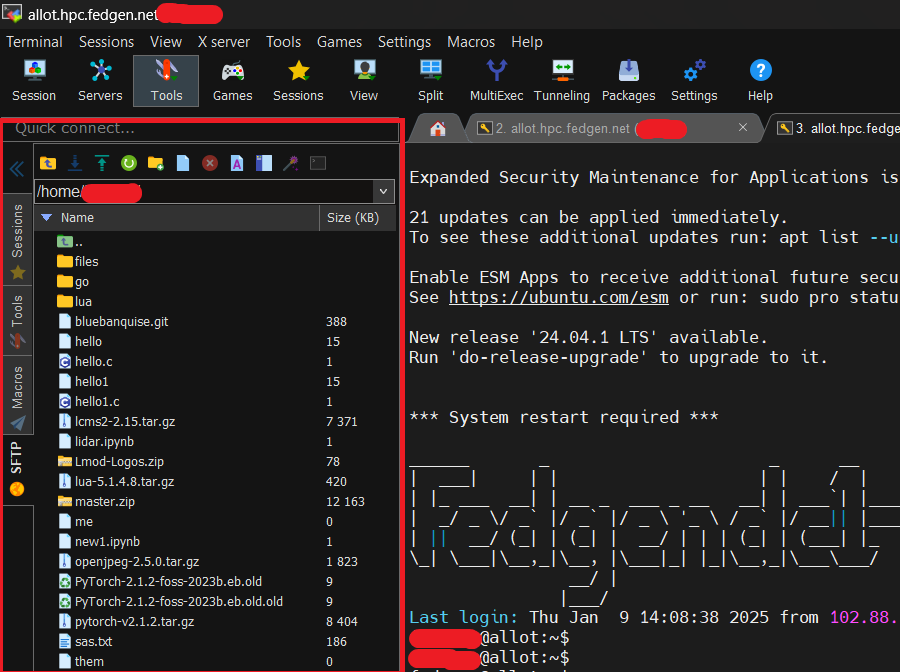Select the files folder

pos(77,262)
